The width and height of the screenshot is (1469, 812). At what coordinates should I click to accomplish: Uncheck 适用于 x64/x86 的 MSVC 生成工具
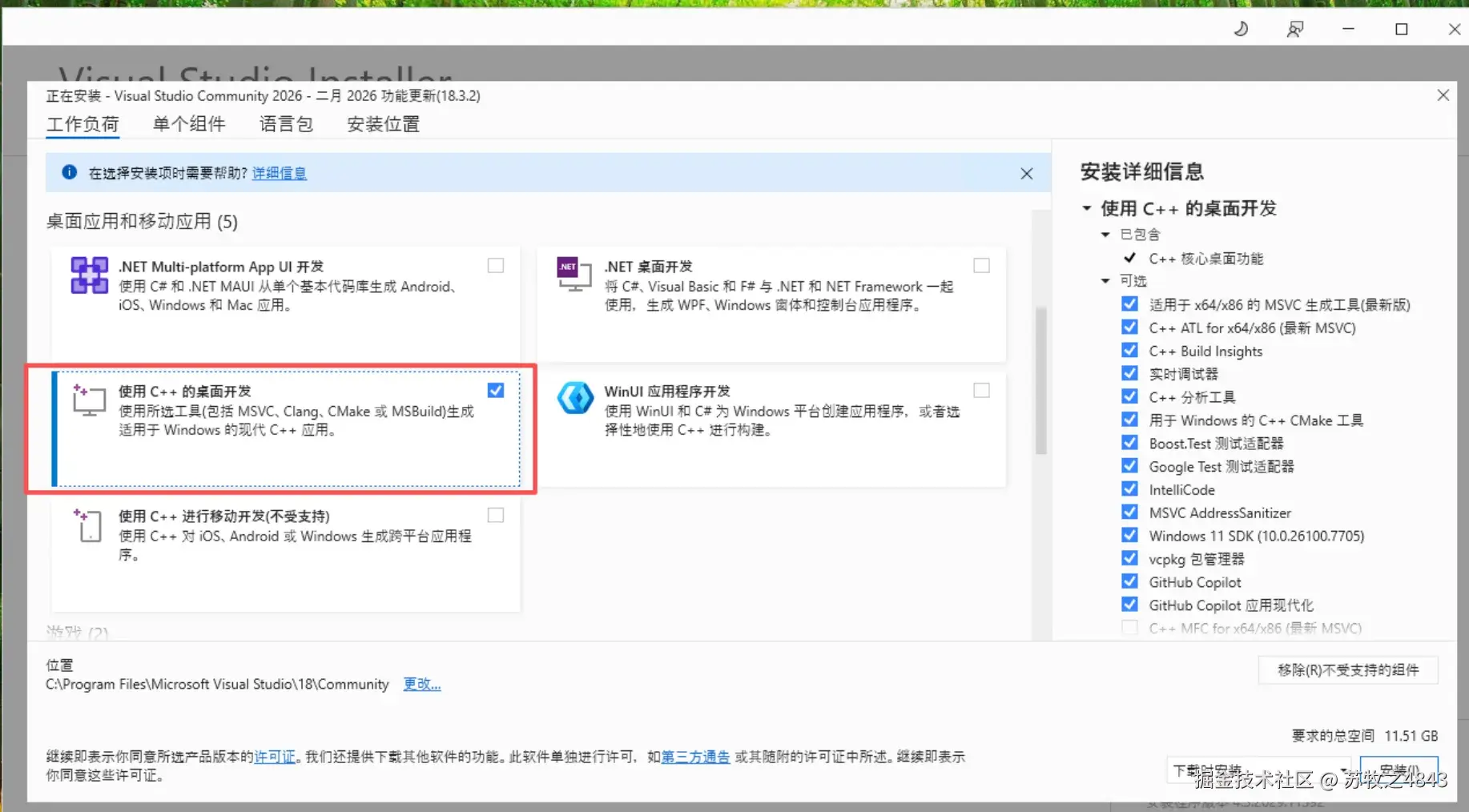1129,303
